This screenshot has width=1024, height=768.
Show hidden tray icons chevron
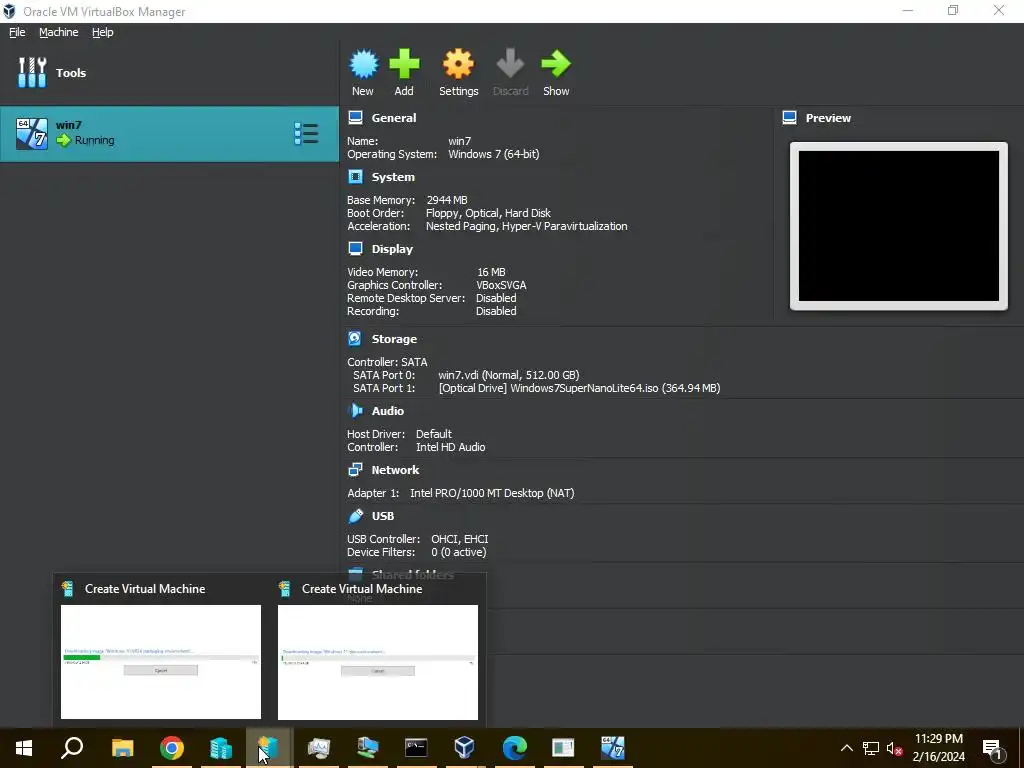[846, 748]
